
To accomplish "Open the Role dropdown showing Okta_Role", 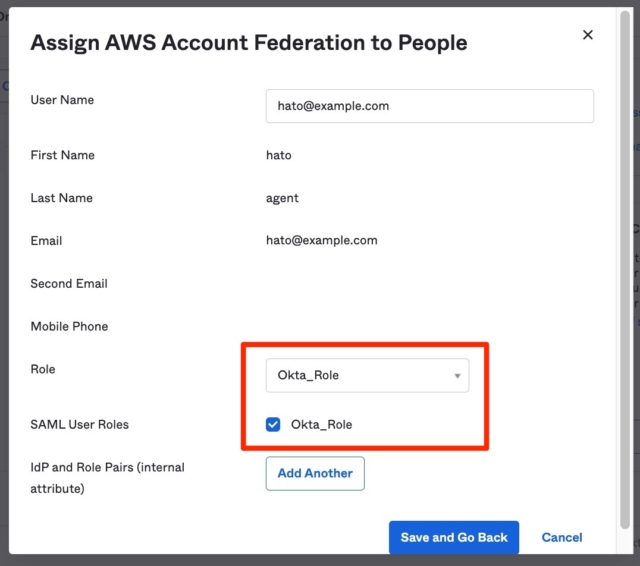I will [x=367, y=375].
